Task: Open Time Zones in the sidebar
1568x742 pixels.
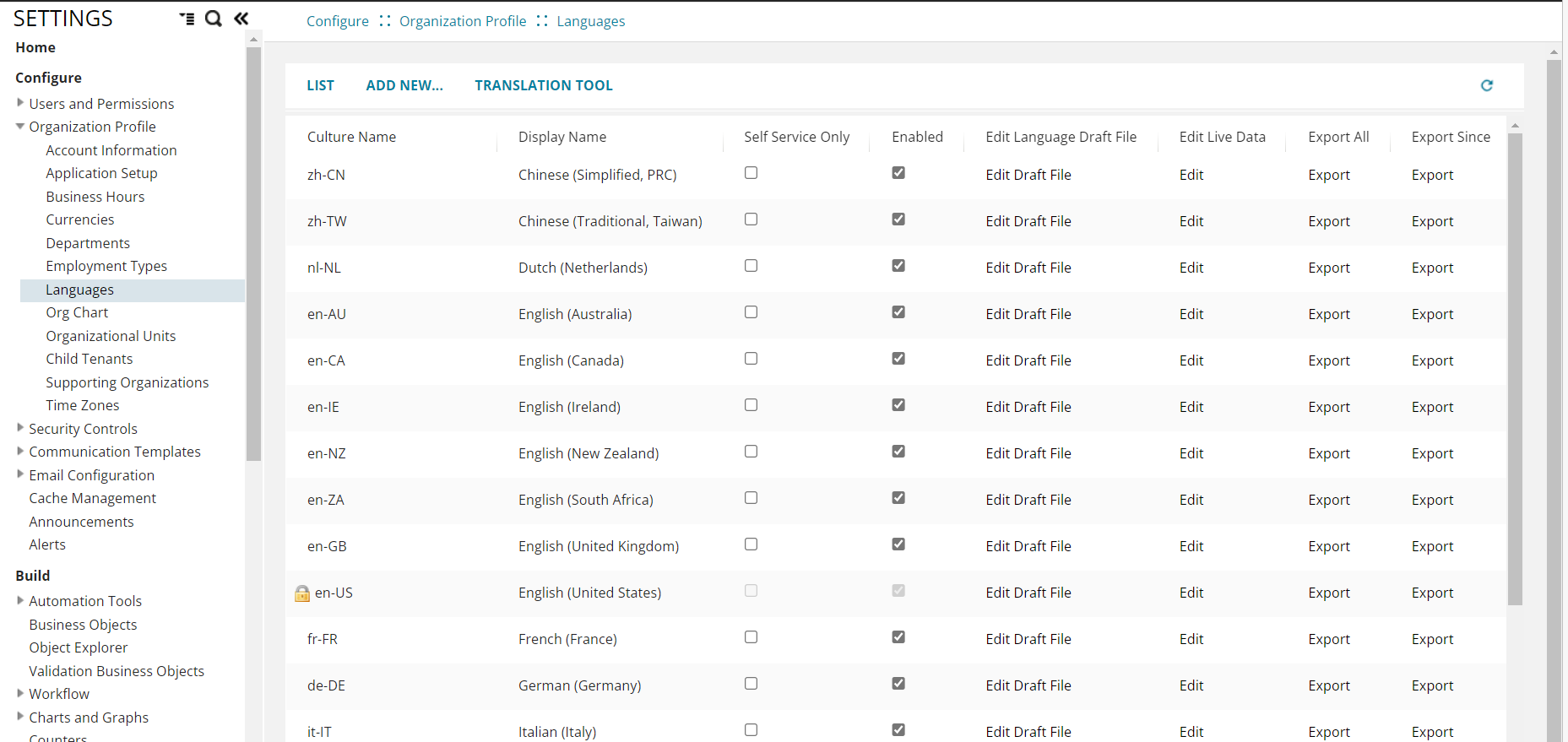Action: pos(83,405)
